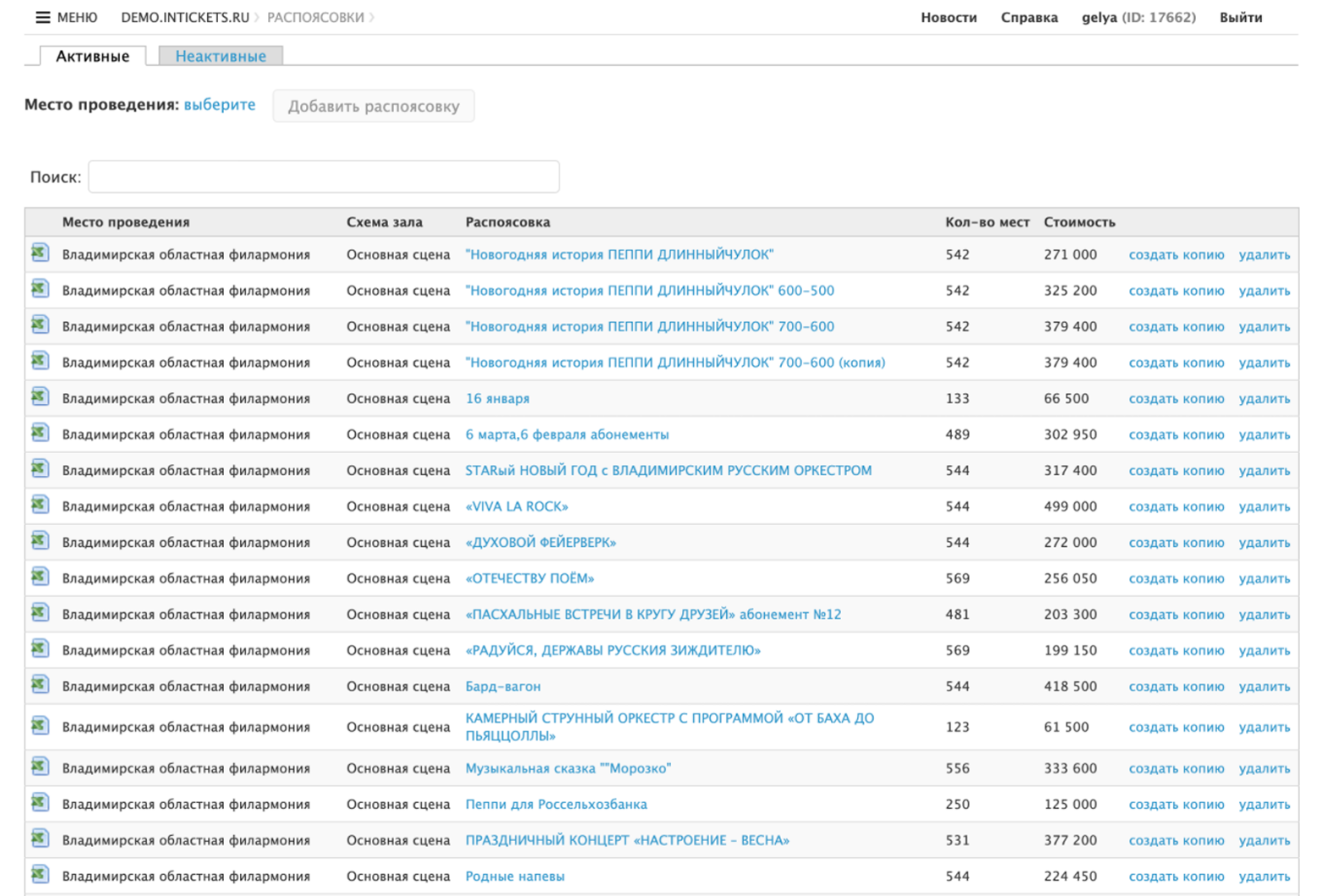Click the Excel icon in the first table row
Viewport: 1322px width, 896px height.
click(40, 254)
